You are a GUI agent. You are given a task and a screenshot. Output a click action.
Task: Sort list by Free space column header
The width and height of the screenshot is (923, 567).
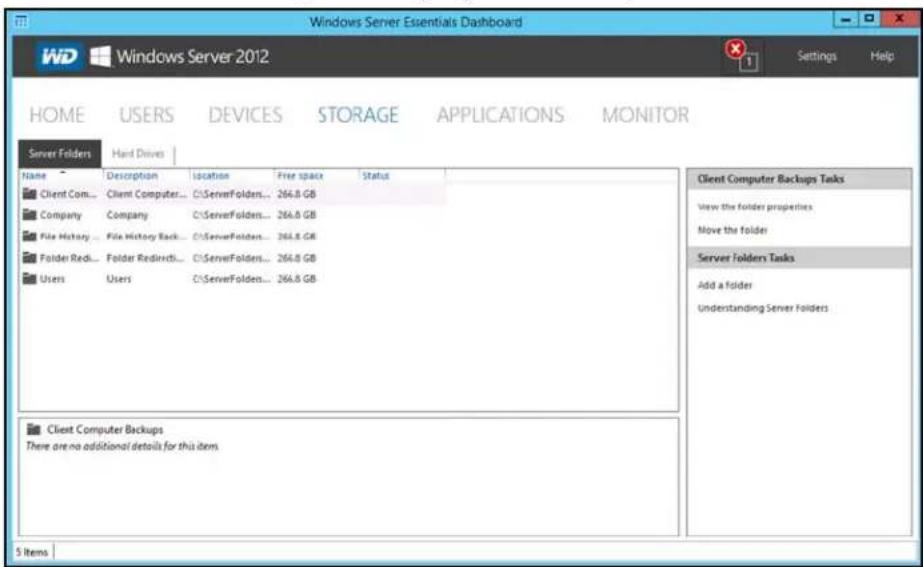point(300,175)
